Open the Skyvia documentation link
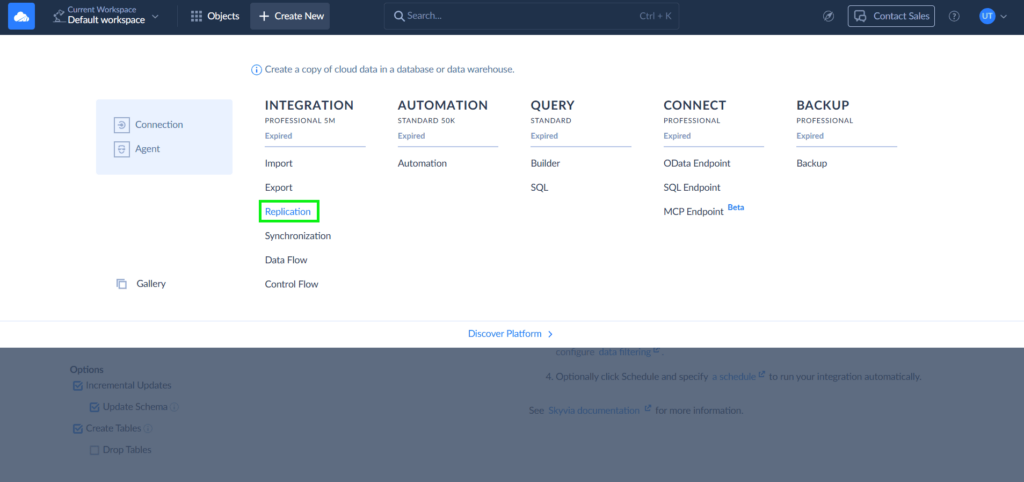The image size is (1024, 482). 600,411
